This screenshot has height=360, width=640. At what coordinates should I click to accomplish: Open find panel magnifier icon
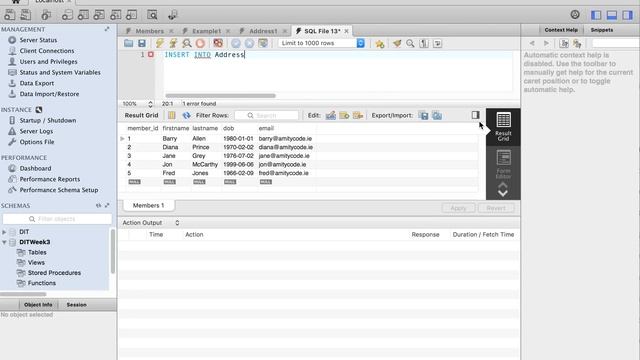(410, 43)
